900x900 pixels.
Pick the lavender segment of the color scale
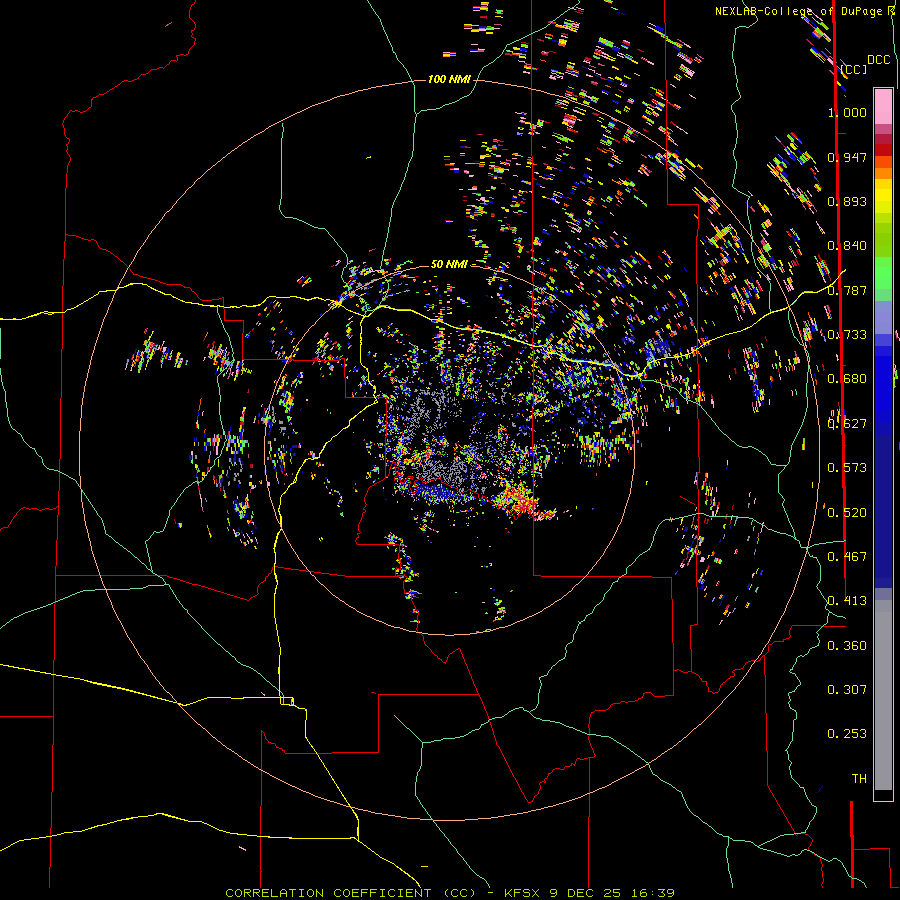(883, 318)
